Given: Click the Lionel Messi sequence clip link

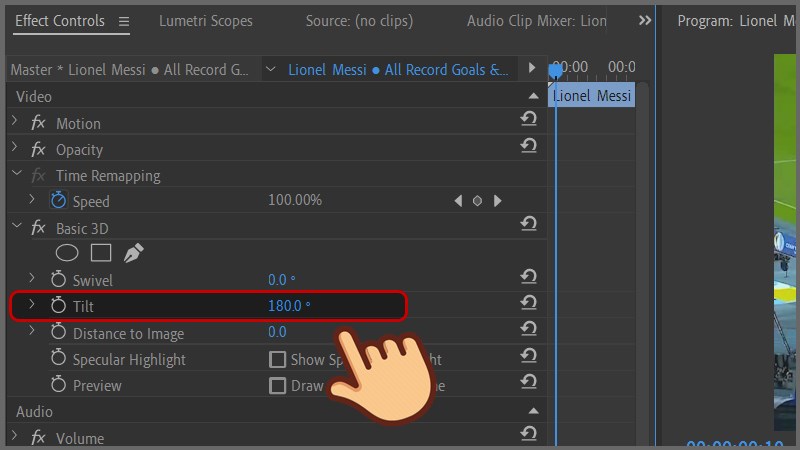Looking at the screenshot, I should (398, 69).
